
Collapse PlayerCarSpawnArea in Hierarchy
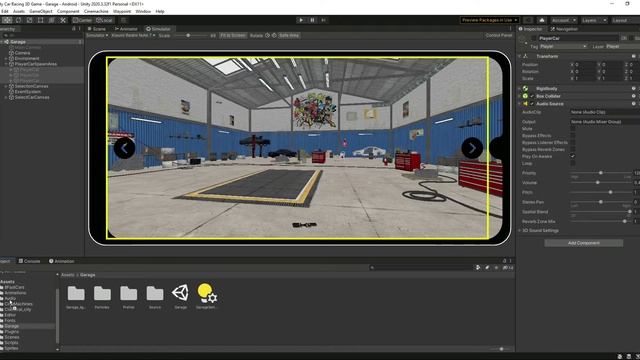tap(6, 64)
